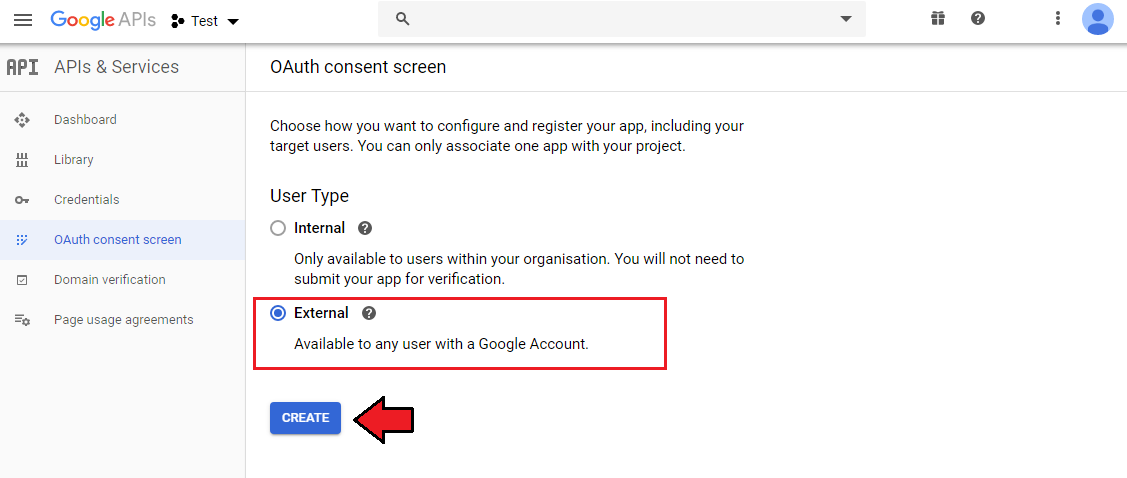Expand the search bar dropdown arrow

[846, 19]
